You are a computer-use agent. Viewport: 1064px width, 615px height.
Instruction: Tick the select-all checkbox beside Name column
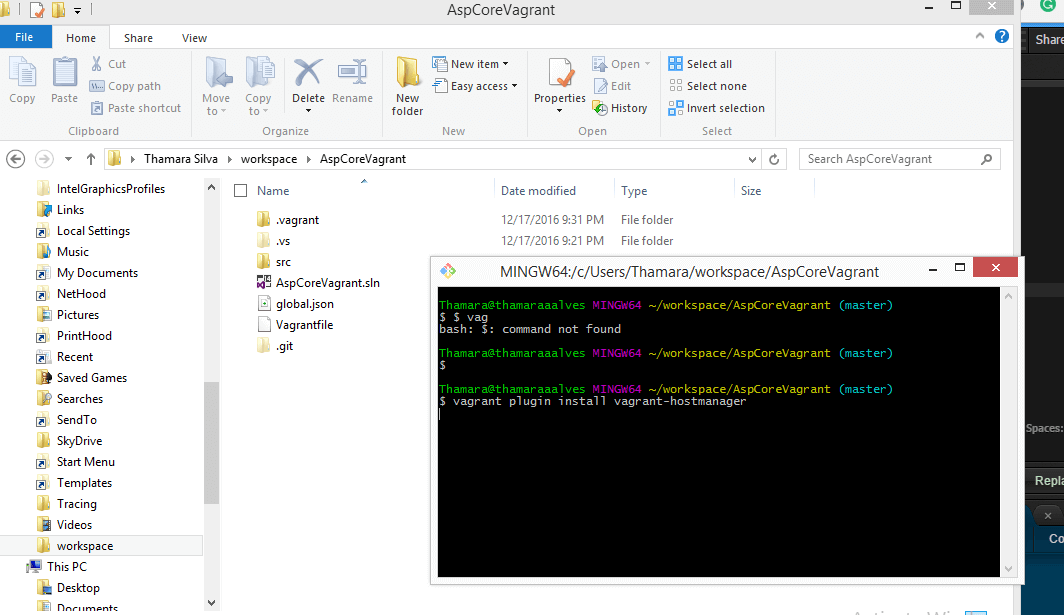[240, 190]
